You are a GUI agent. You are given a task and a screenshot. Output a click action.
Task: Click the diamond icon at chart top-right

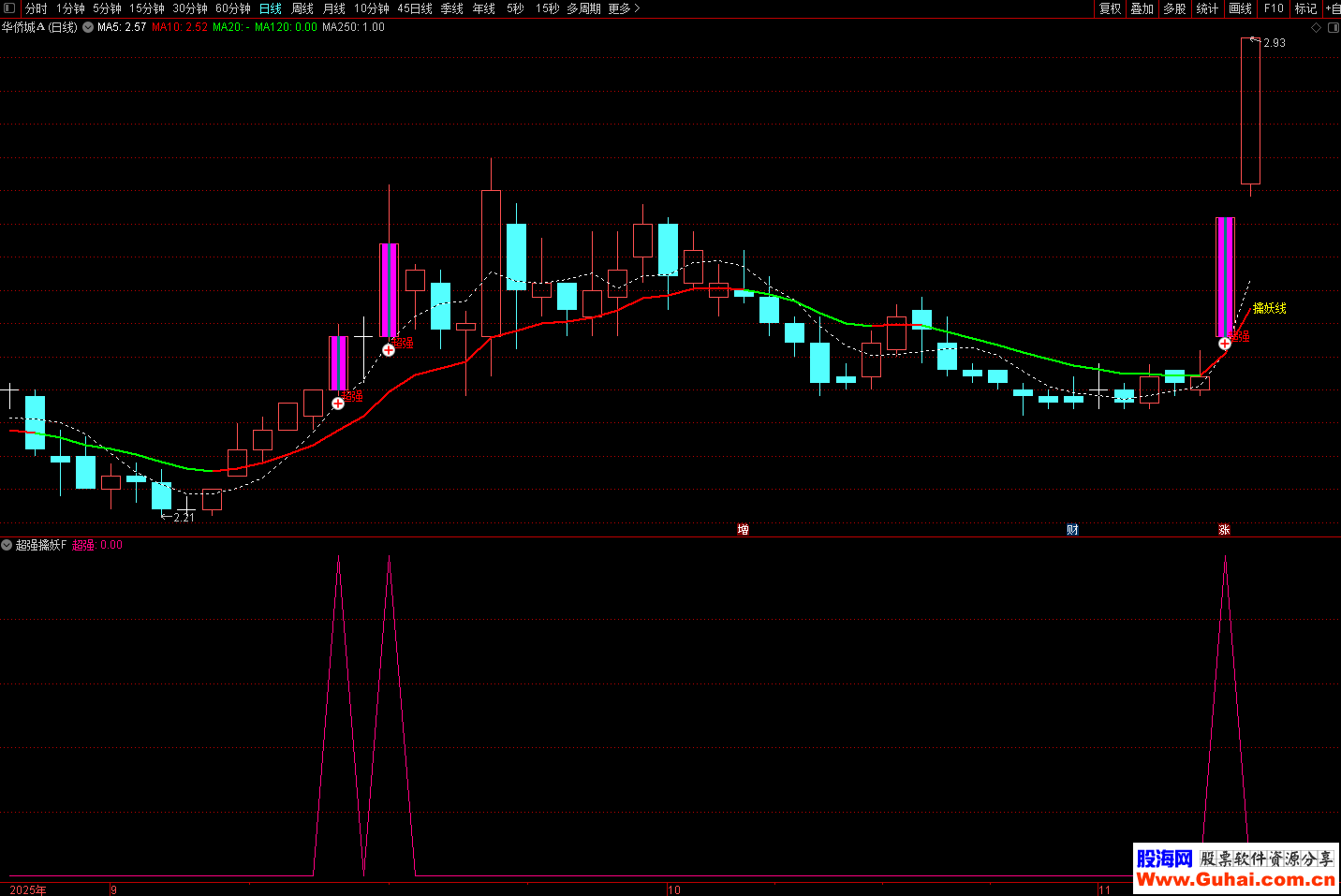pyautogui.click(x=1316, y=28)
